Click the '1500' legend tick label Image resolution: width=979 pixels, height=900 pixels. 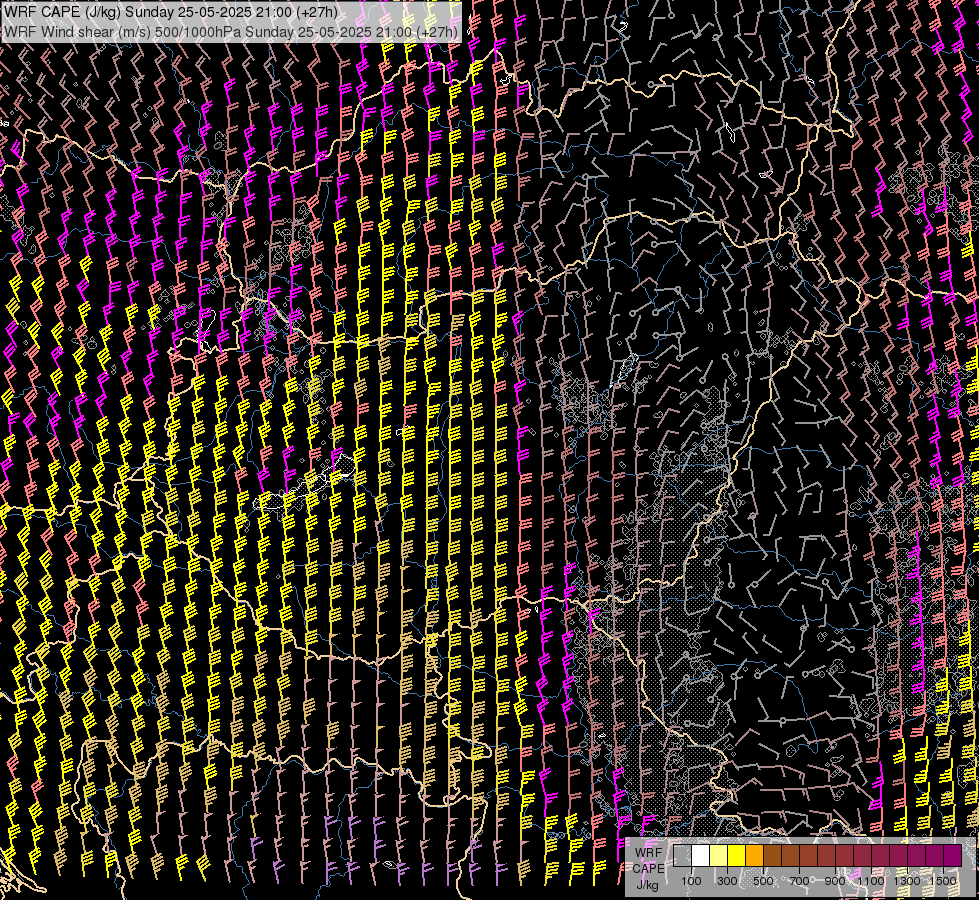(943, 881)
